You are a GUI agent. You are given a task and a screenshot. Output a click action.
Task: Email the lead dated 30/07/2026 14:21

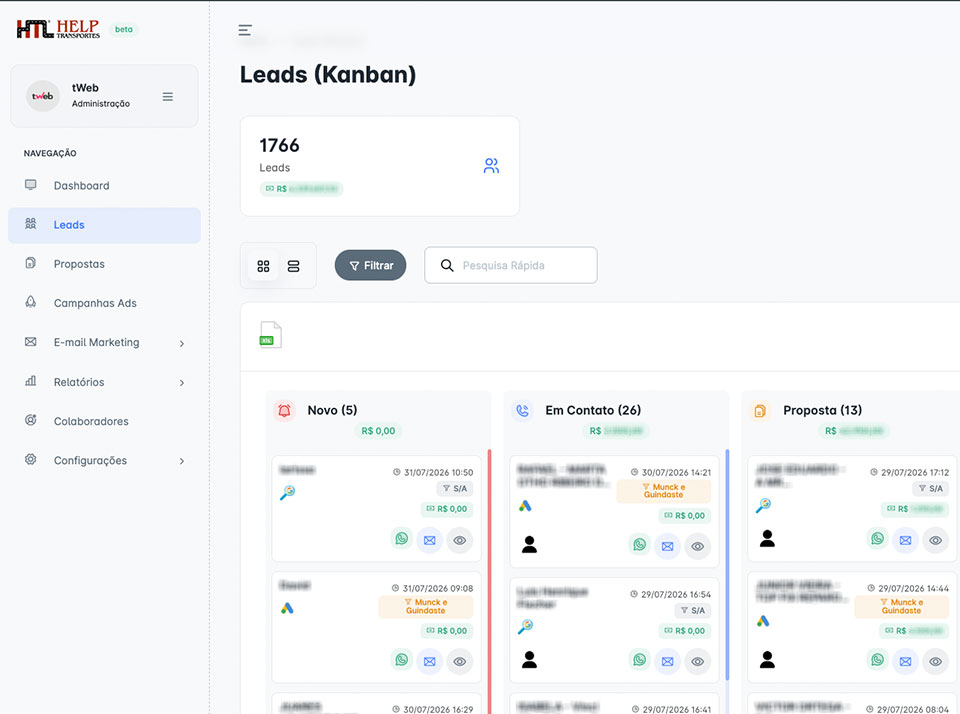click(667, 546)
